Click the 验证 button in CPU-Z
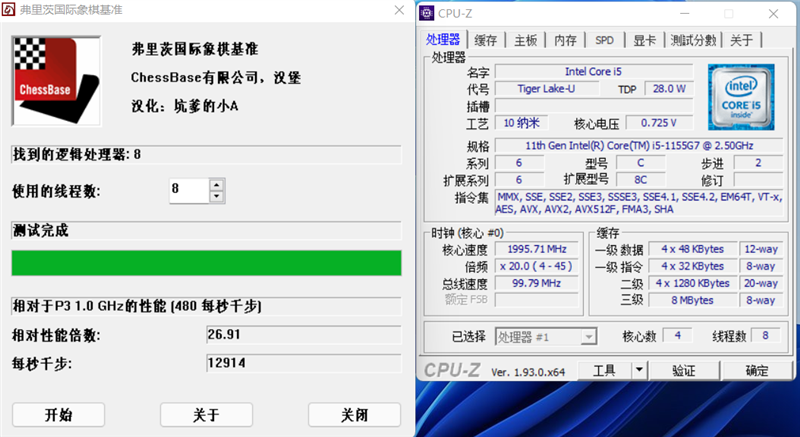The image size is (800, 437). 683,370
